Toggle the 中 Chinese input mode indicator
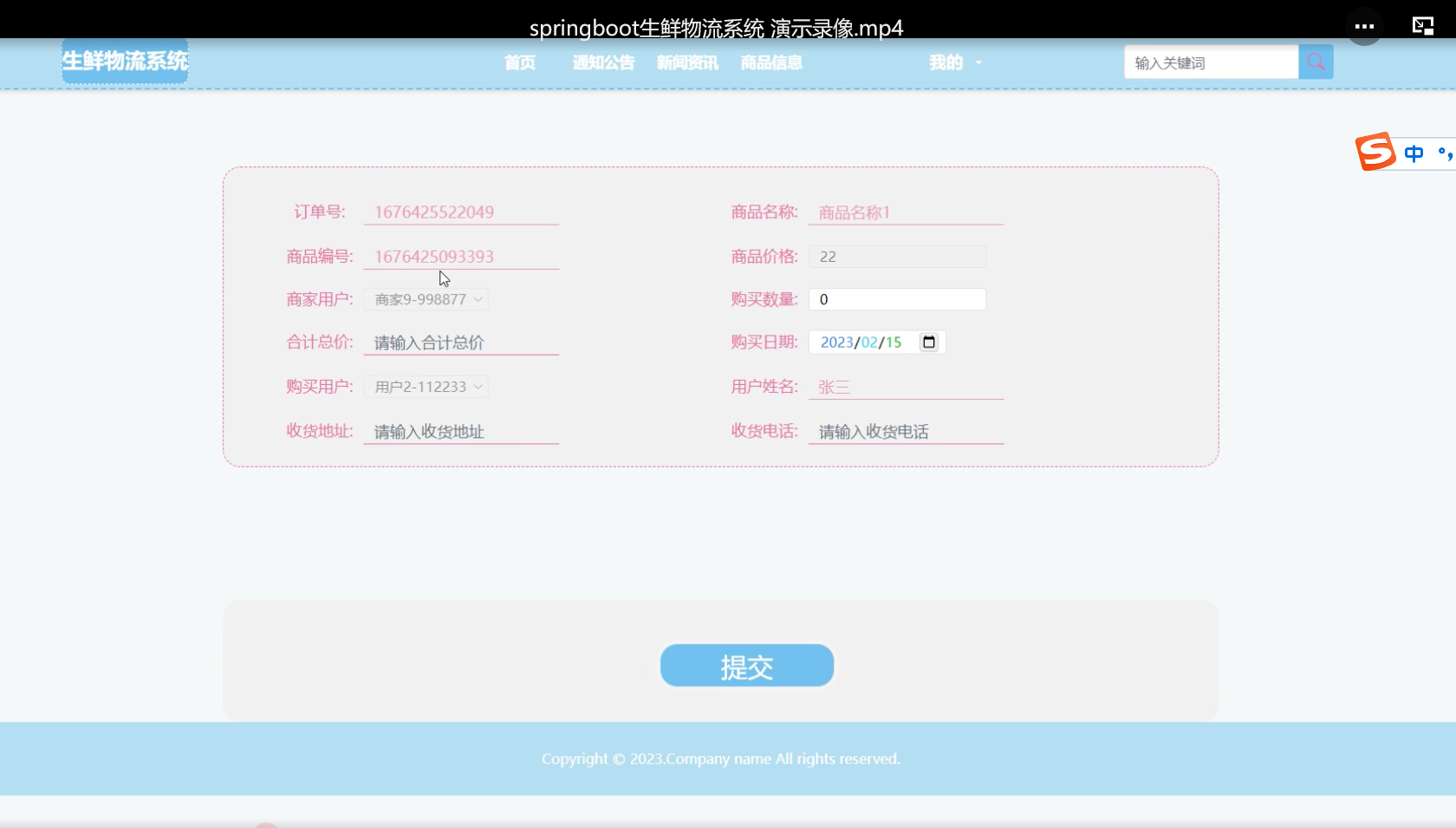This screenshot has height=828, width=1456. (1414, 153)
